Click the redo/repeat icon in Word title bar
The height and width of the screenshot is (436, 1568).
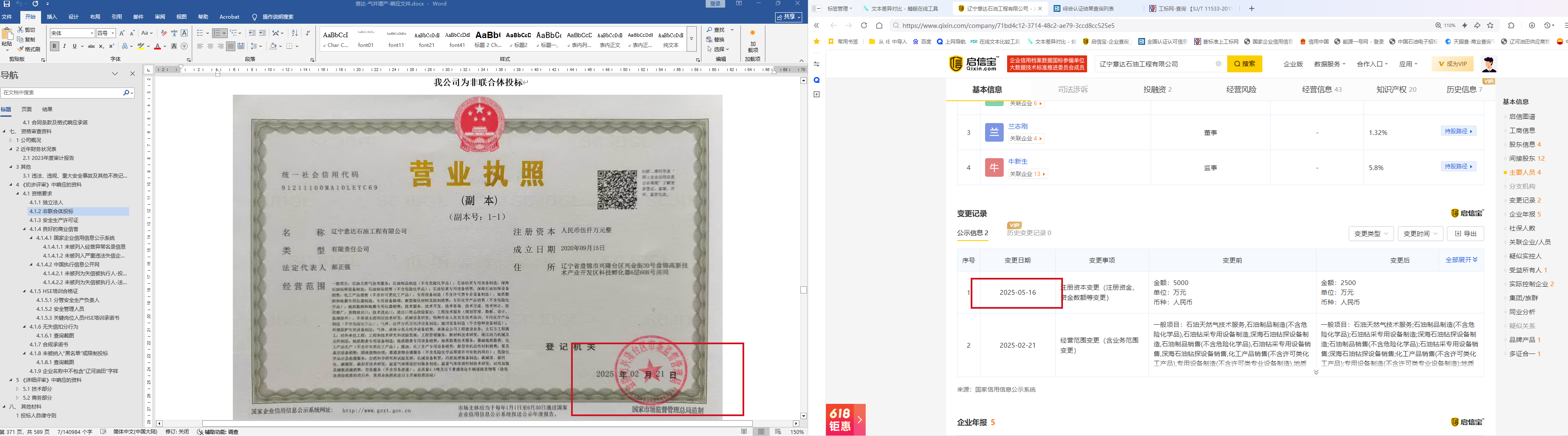tap(35, 4)
